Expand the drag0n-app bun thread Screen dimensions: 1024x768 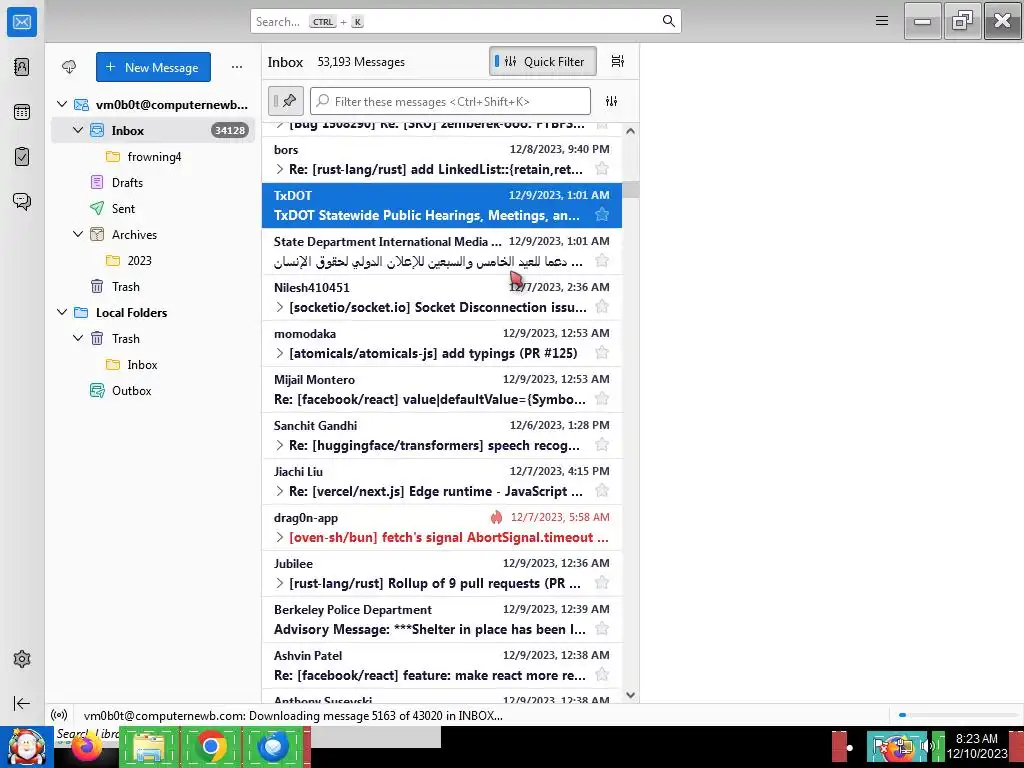coord(280,537)
